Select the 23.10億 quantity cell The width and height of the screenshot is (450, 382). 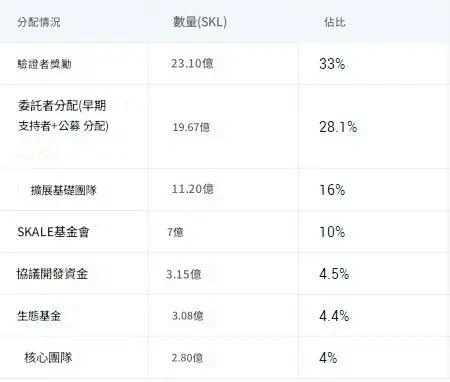tap(192, 63)
